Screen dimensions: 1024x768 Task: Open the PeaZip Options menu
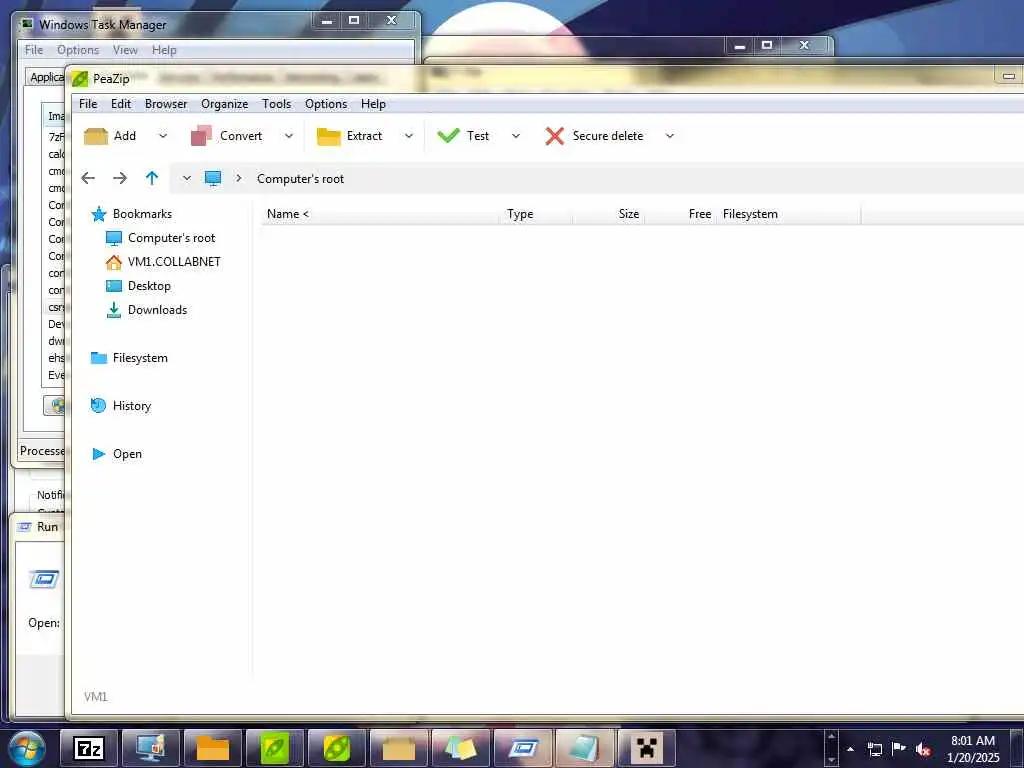pyautogui.click(x=326, y=104)
